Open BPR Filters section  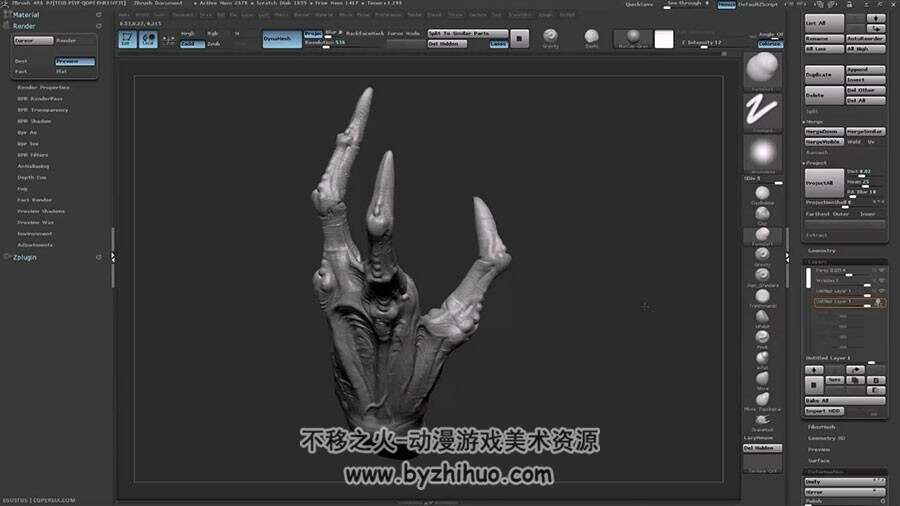point(33,155)
